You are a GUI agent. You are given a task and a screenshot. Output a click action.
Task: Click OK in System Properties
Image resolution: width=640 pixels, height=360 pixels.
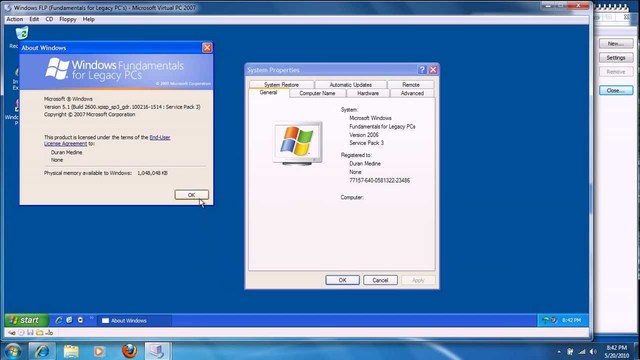pyautogui.click(x=342, y=280)
